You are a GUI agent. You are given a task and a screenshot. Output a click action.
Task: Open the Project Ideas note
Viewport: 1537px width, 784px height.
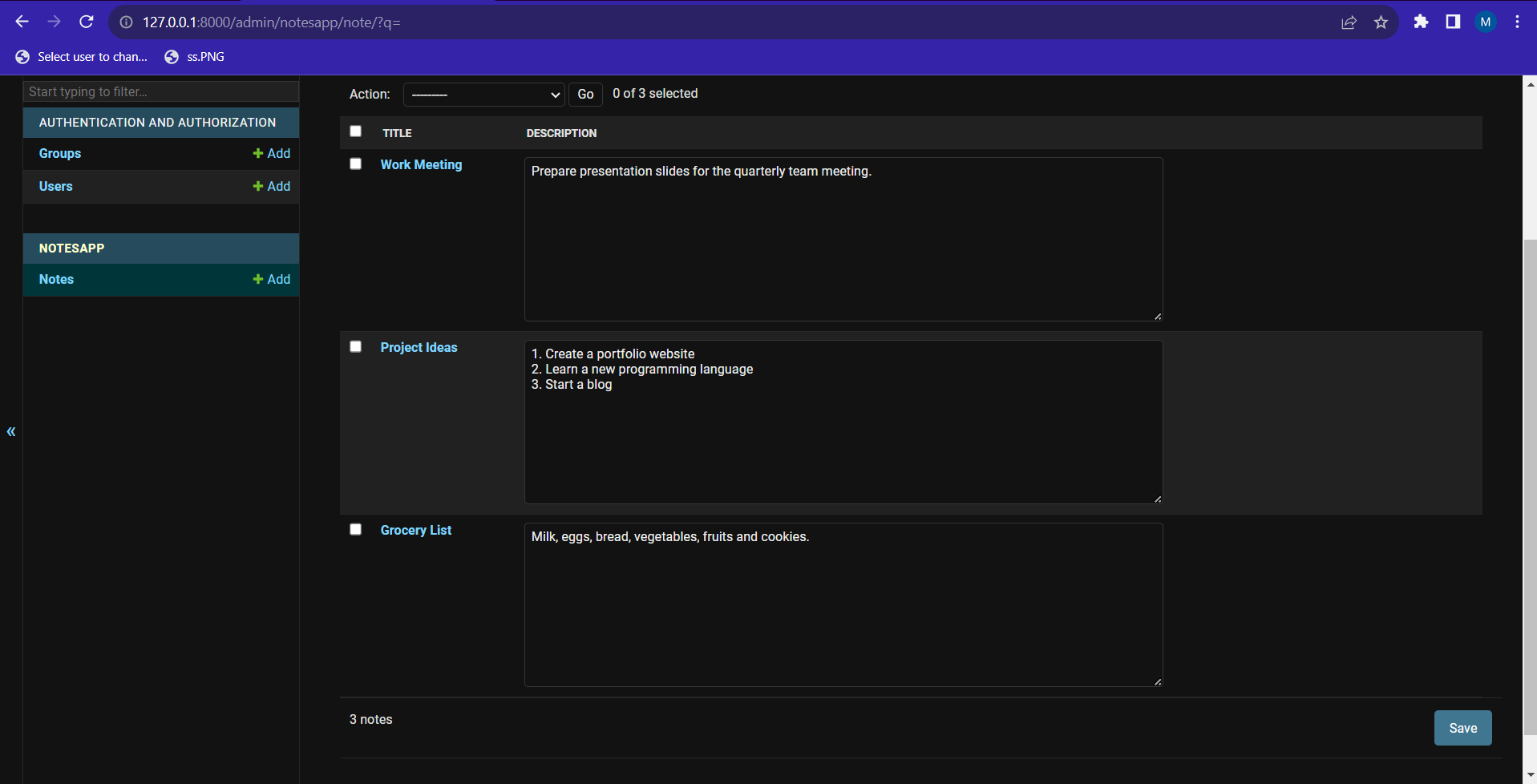pos(419,347)
